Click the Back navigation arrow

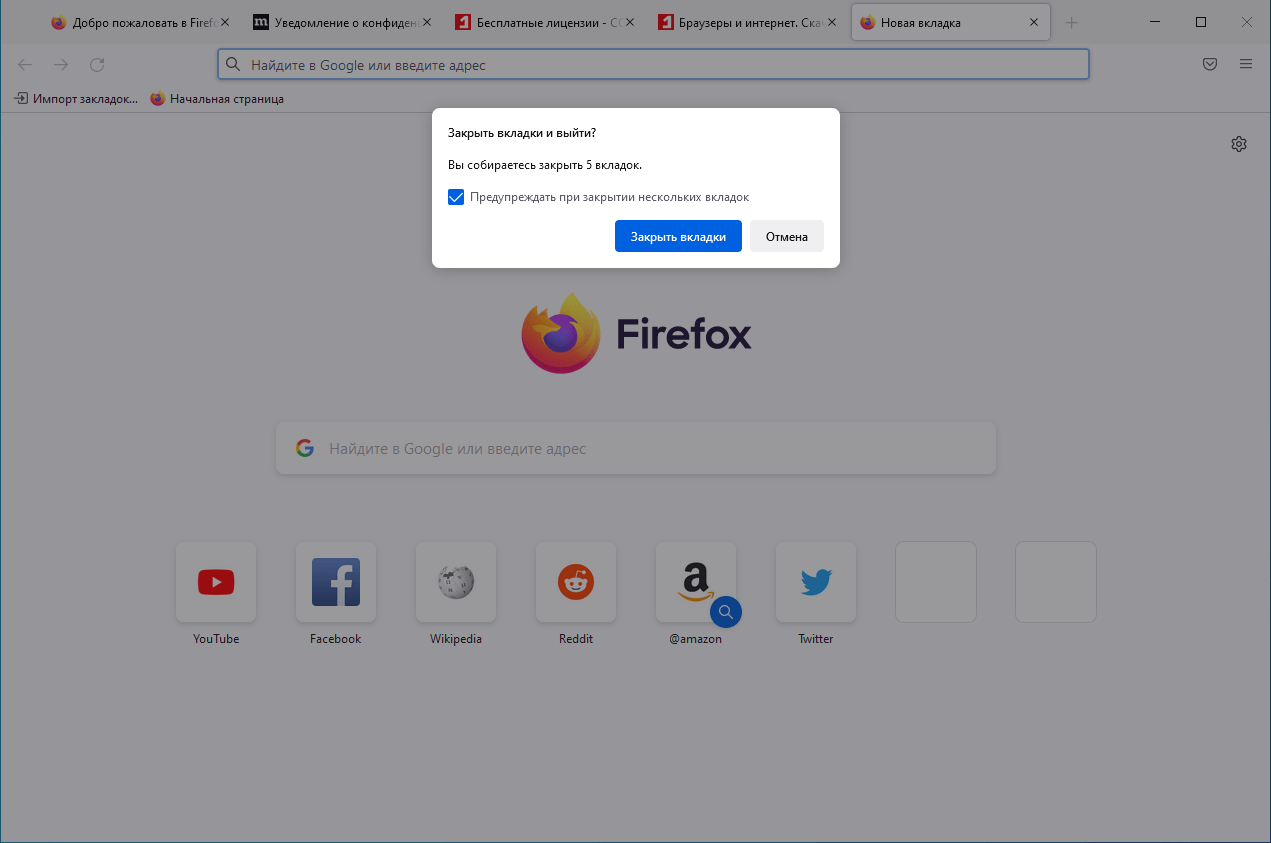(x=25, y=65)
